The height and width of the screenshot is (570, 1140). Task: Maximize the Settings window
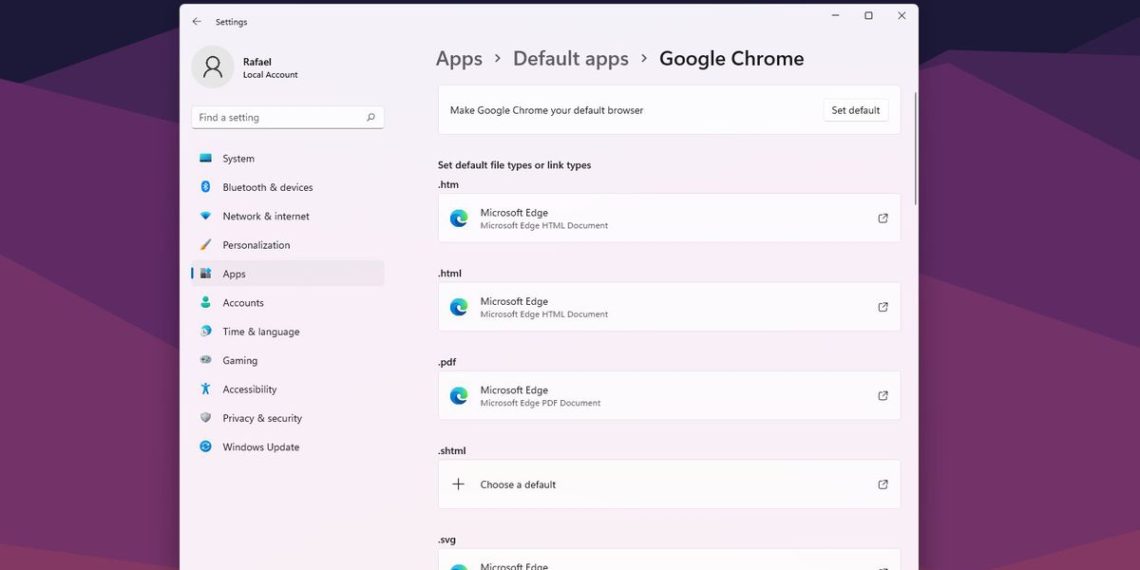pos(868,16)
